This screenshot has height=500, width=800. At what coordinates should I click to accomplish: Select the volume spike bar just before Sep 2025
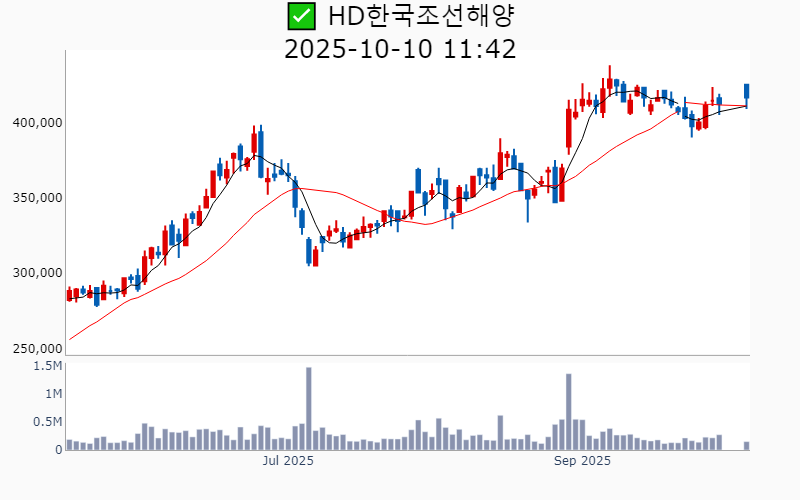tap(568, 412)
